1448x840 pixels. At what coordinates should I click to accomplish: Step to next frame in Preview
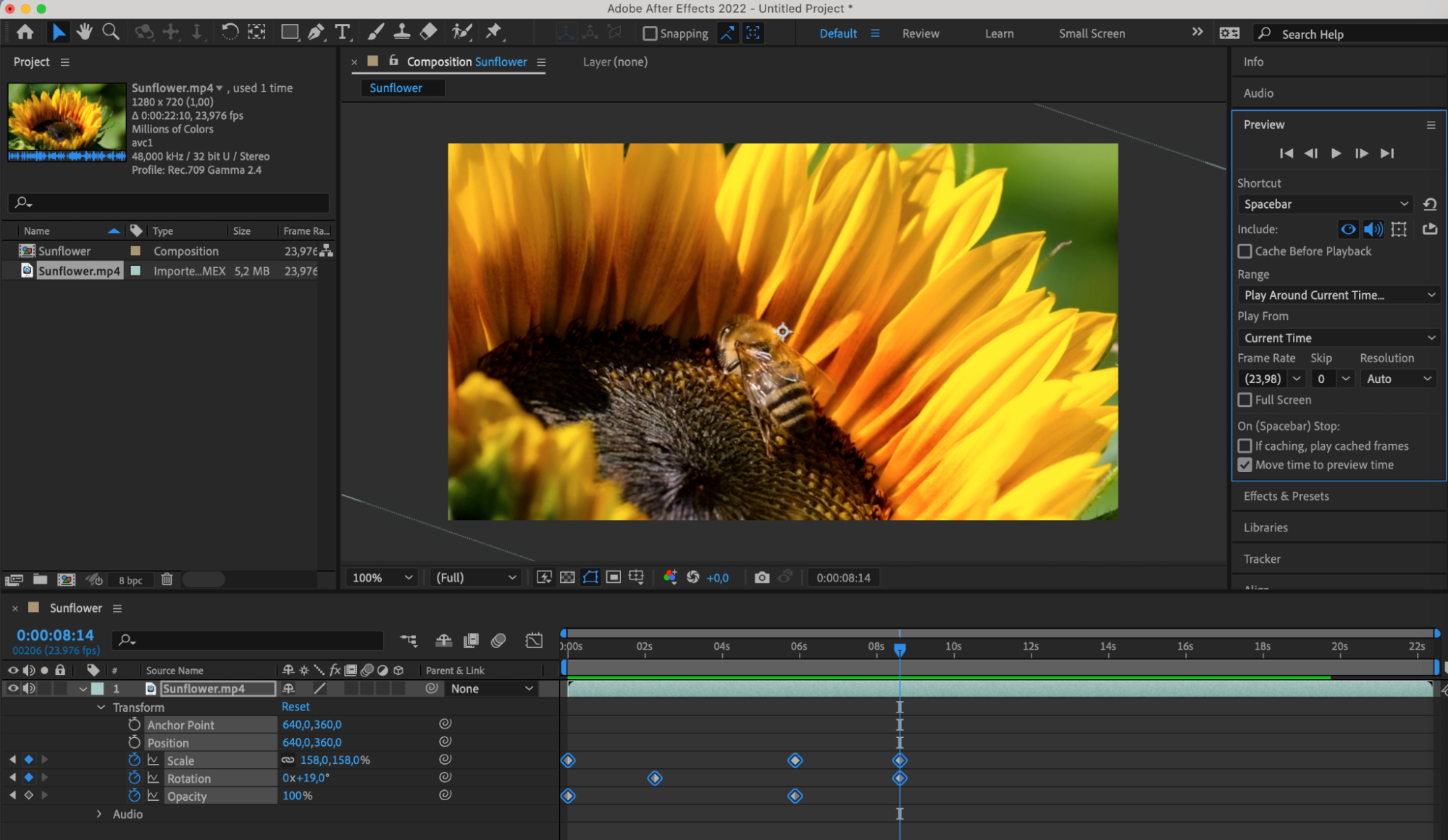pyautogui.click(x=1361, y=154)
